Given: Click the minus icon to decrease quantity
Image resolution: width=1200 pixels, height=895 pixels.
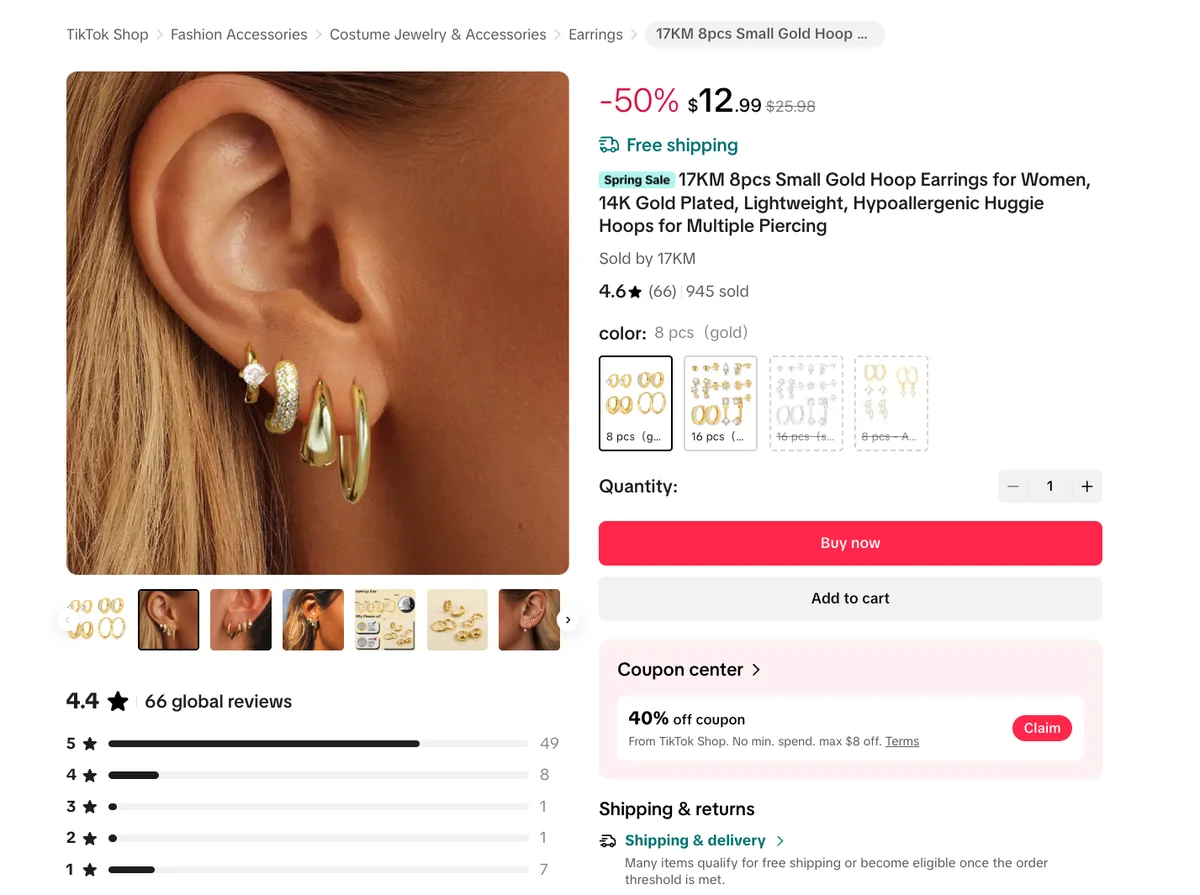Looking at the screenshot, I should [1013, 486].
